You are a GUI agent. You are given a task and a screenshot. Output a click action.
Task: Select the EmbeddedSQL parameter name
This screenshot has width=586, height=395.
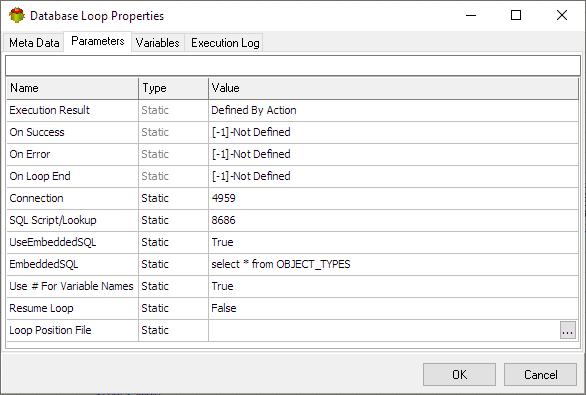[44, 265]
